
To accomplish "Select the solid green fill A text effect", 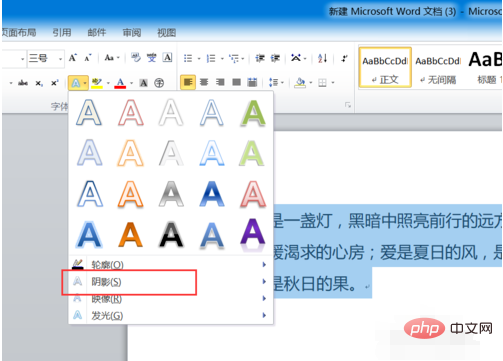I will coord(253,113).
